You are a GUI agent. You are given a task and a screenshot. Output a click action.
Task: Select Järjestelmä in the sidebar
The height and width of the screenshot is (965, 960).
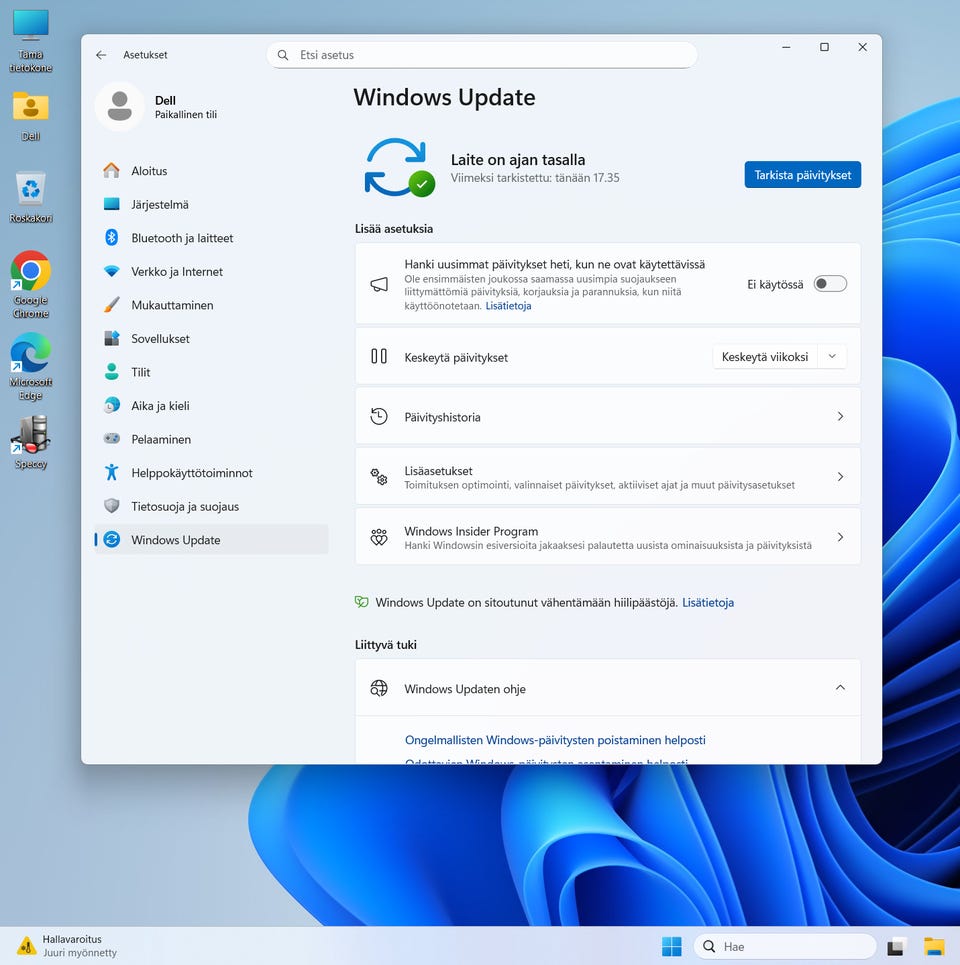[160, 205]
